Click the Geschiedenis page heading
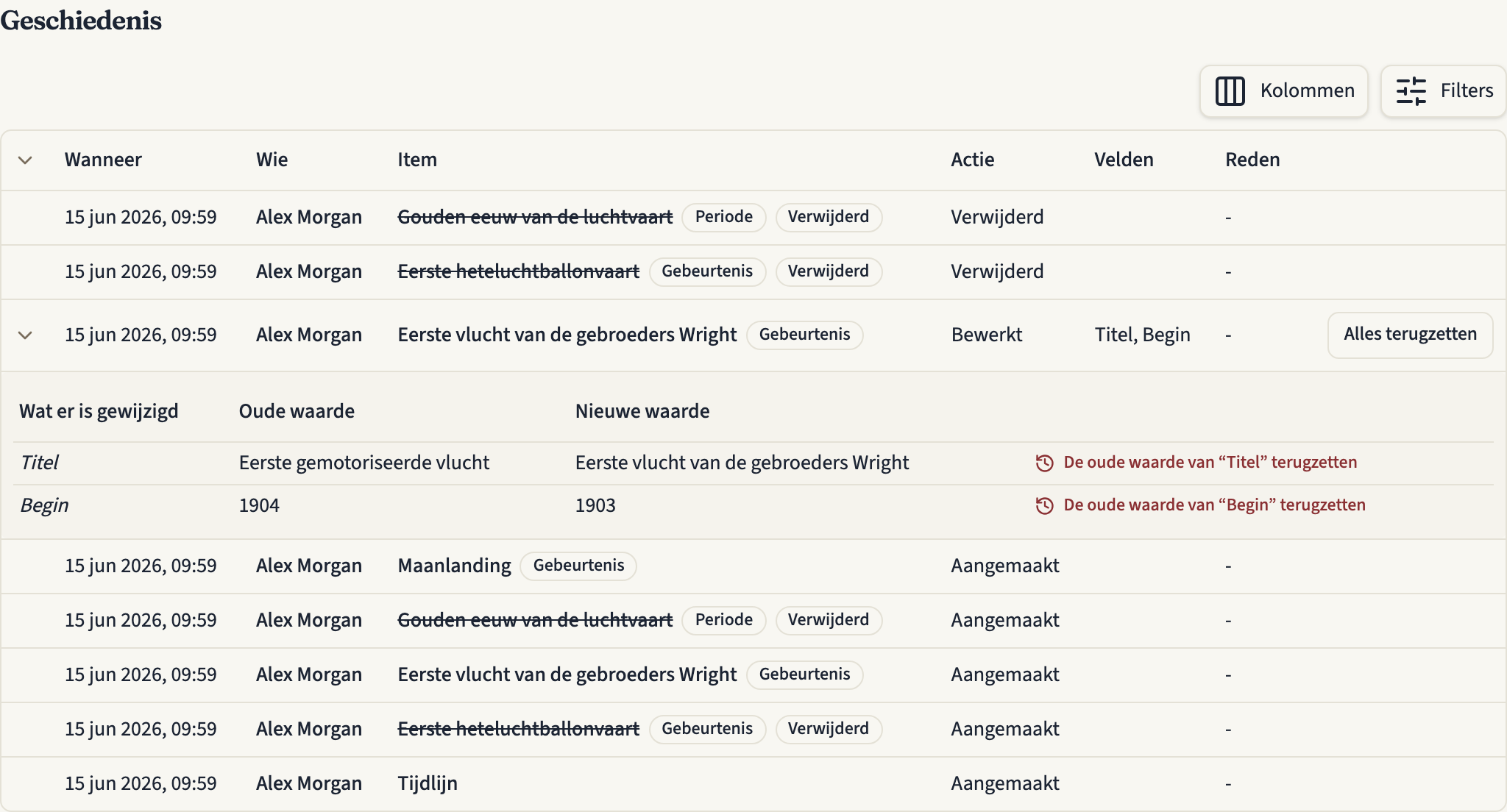 click(x=81, y=20)
